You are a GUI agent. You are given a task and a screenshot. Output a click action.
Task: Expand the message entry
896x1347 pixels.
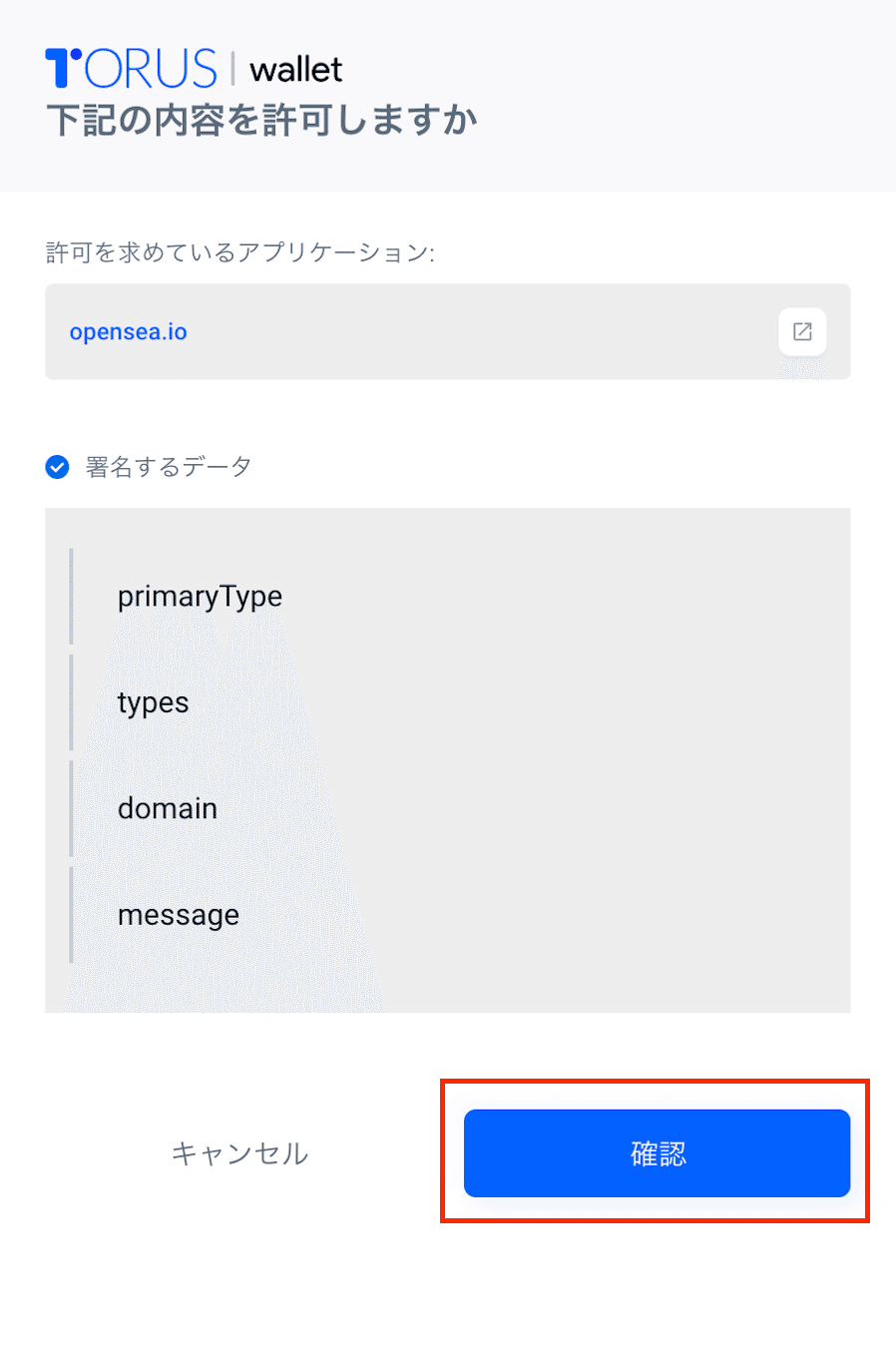(179, 915)
